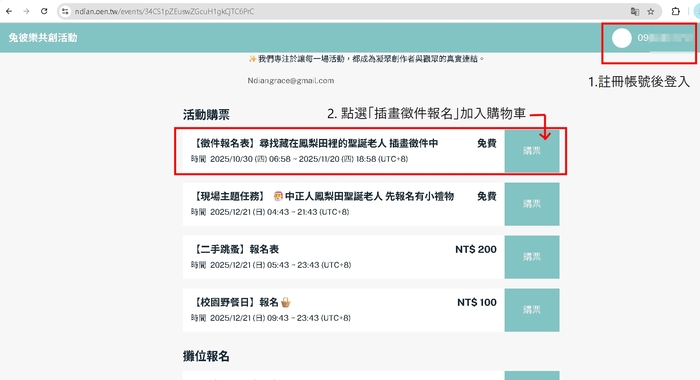This screenshot has width=700, height=380.
Task: Click time text 2025/12/21 05:43 ~ 23:43
Action: click(271, 265)
